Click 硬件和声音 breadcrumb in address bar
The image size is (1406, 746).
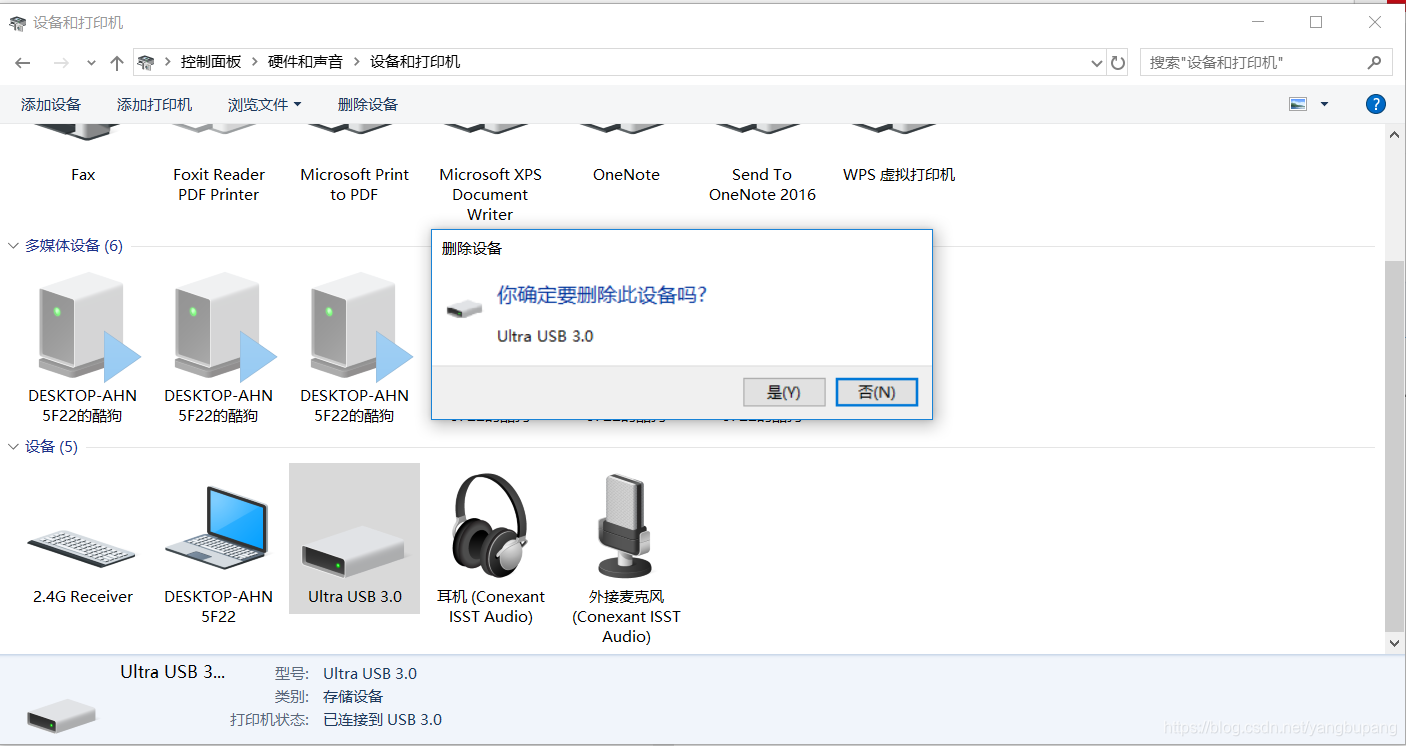coord(305,62)
